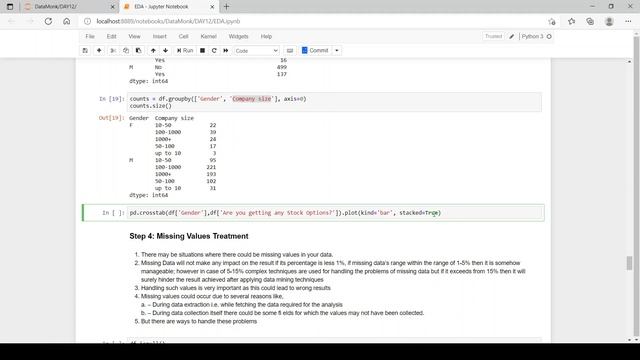Switch to the EDA - Jupyter Notebook tab
Screen dimensions: 640x360
(169, 7)
